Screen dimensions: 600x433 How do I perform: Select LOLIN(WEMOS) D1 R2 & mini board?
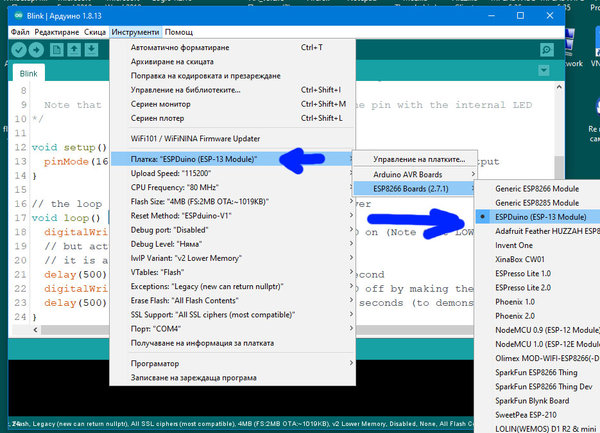pyautogui.click(x=538, y=429)
